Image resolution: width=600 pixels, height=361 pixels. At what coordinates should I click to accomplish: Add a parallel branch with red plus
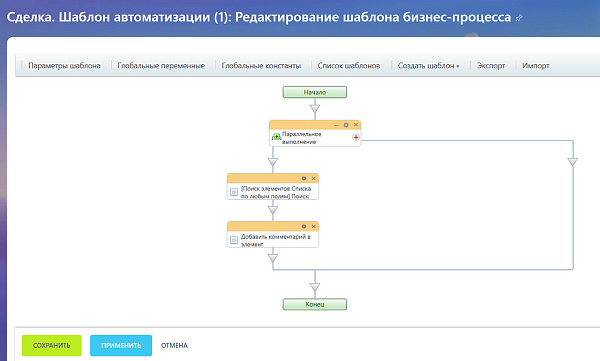(x=356, y=137)
